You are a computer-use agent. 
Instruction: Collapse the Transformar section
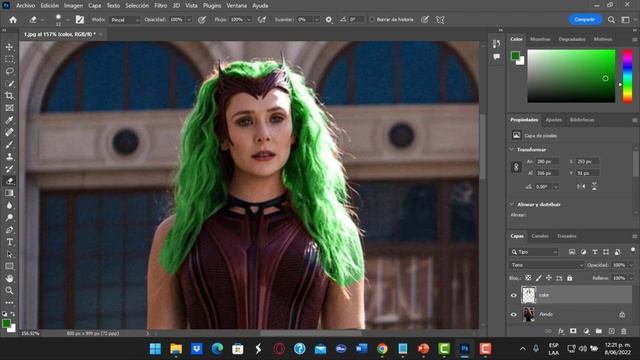tap(512, 150)
